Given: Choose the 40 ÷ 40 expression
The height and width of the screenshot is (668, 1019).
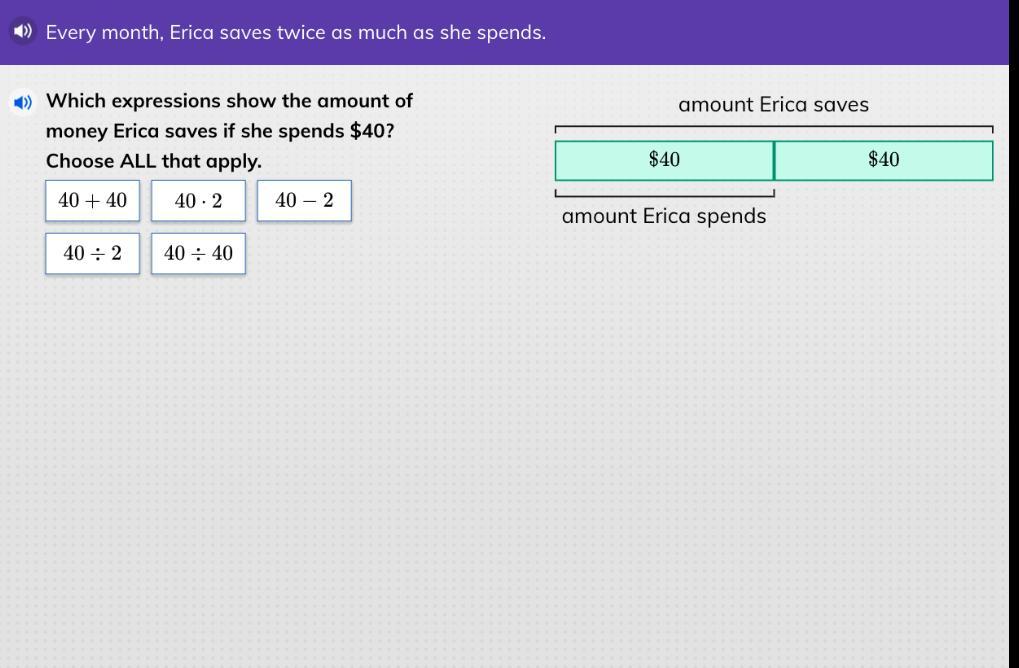Looking at the screenshot, I should pyautogui.click(x=198, y=254).
